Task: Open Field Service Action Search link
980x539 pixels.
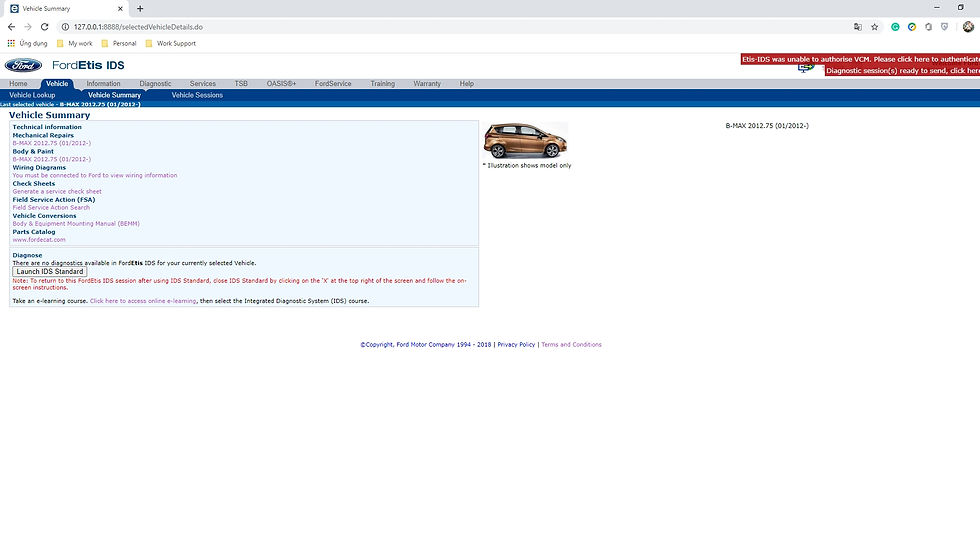Action: click(x=51, y=208)
